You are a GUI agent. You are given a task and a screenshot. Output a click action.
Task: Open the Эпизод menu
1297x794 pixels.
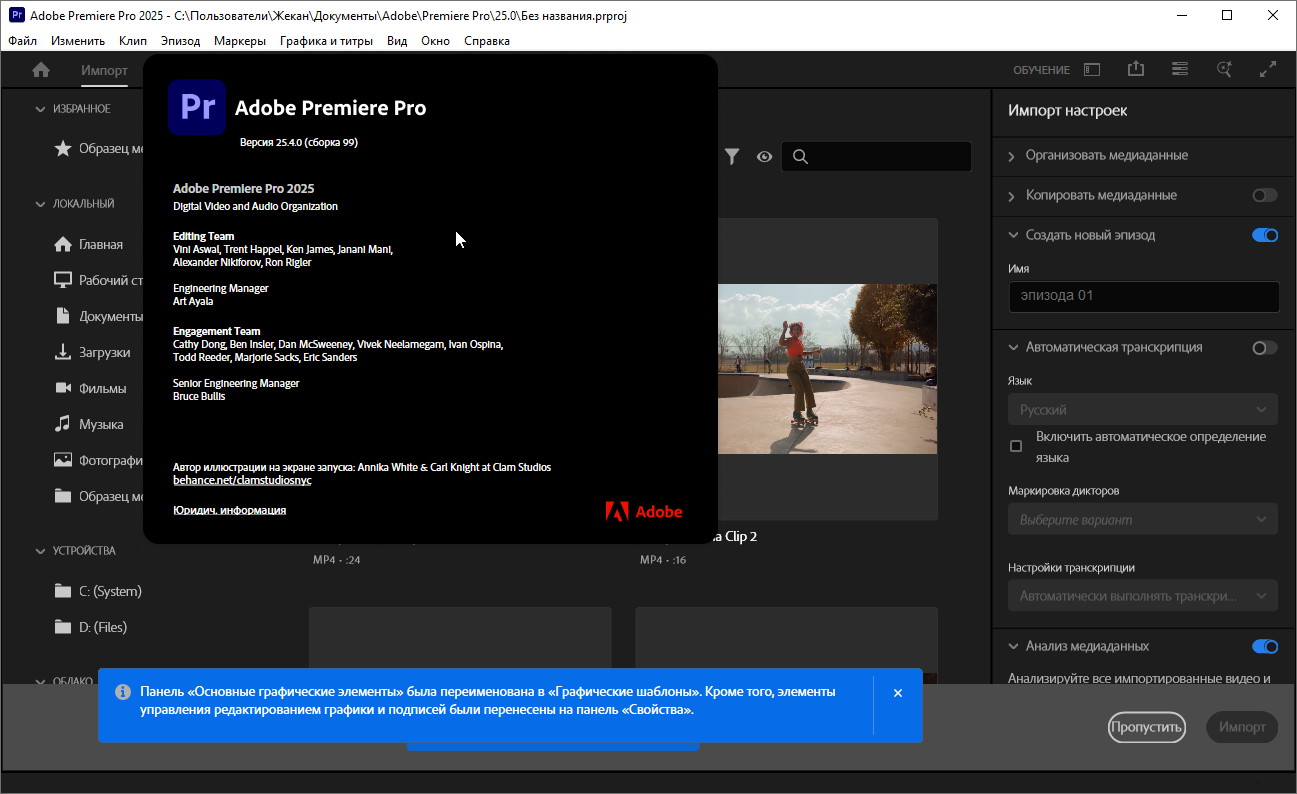[x=180, y=41]
